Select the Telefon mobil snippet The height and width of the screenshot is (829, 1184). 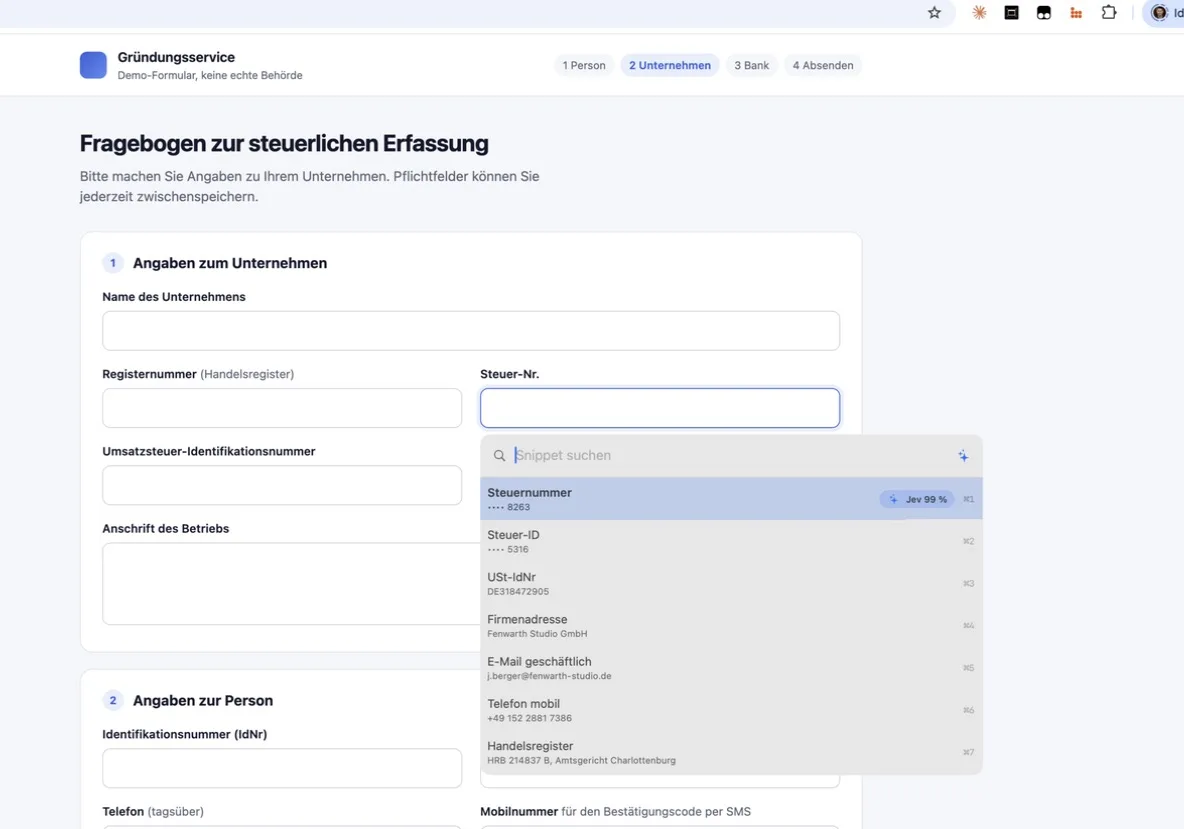pos(731,710)
